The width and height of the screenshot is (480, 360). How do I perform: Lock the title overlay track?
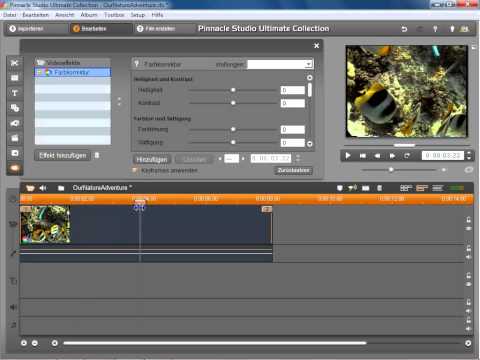tap(468, 276)
